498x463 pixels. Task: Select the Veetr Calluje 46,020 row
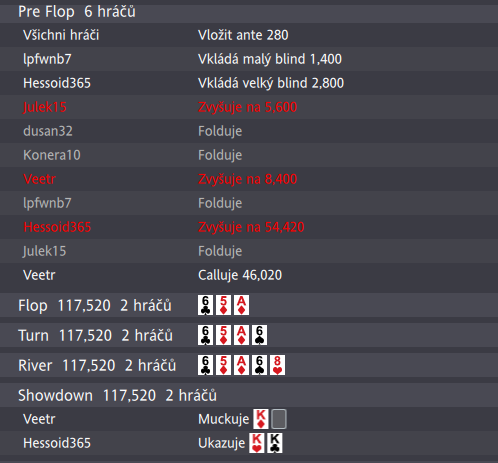pyautogui.click(x=249, y=275)
